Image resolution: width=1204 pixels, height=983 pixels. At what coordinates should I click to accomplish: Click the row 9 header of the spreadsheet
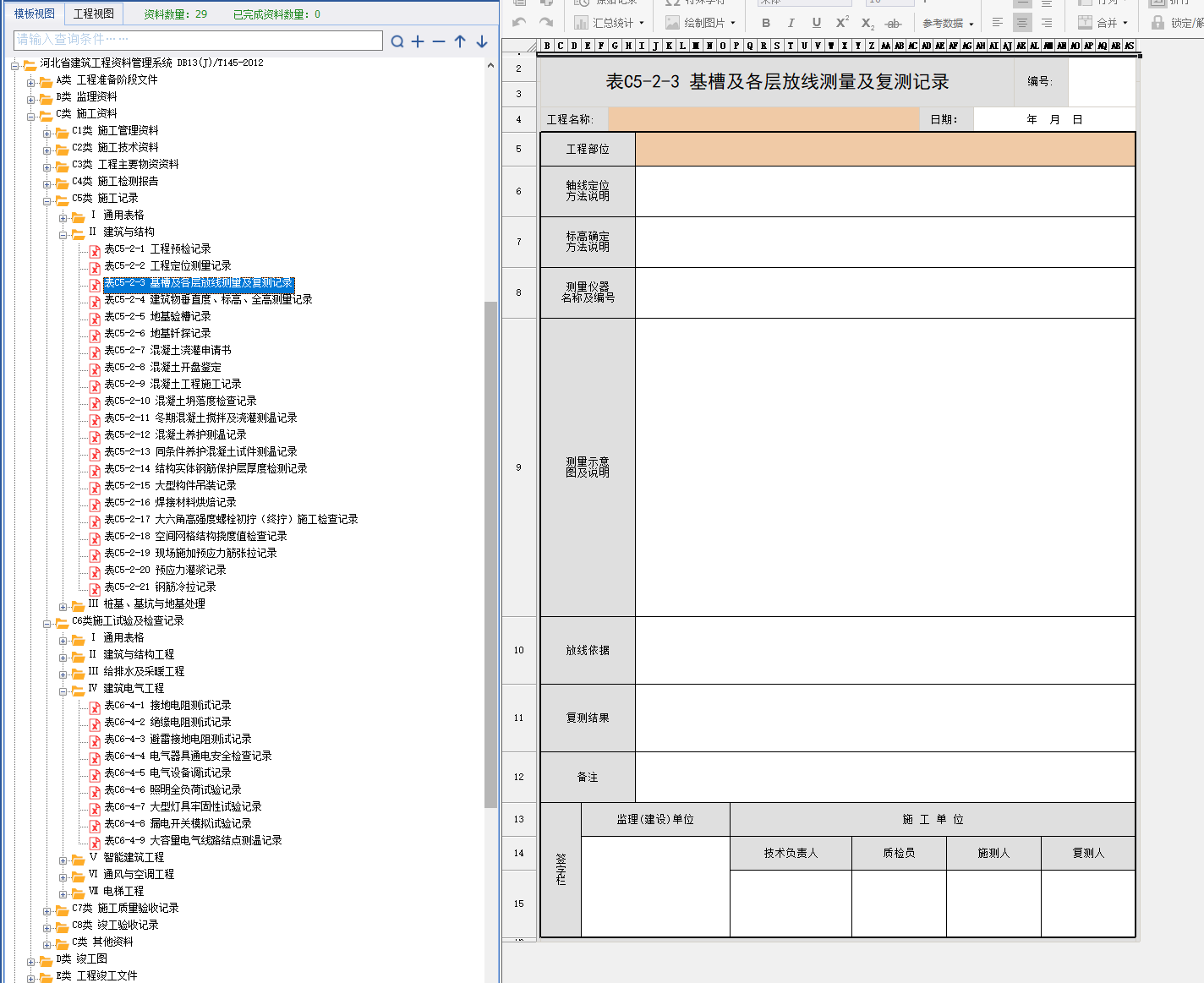pyautogui.click(x=519, y=467)
